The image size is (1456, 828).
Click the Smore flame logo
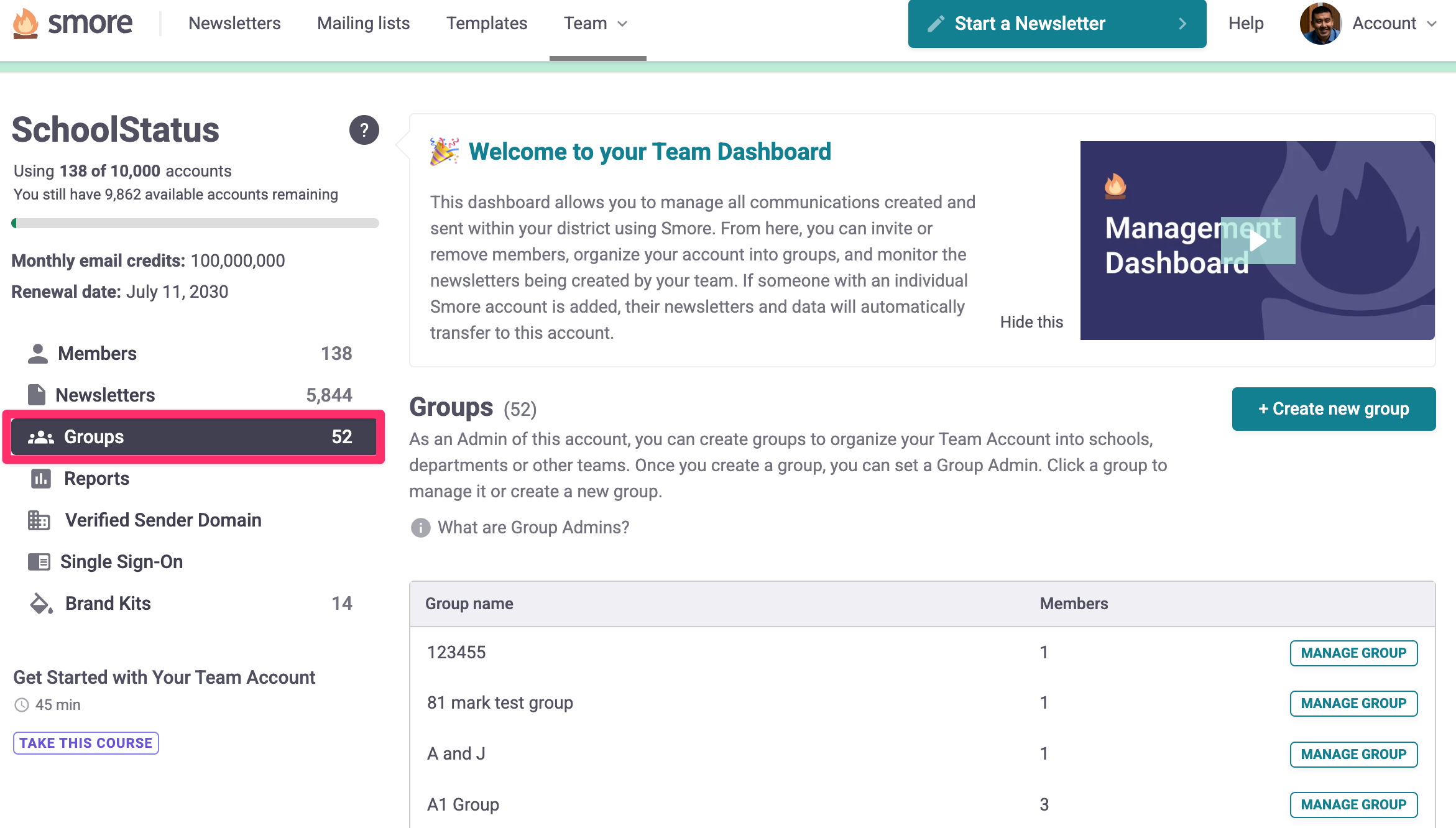[x=25, y=23]
